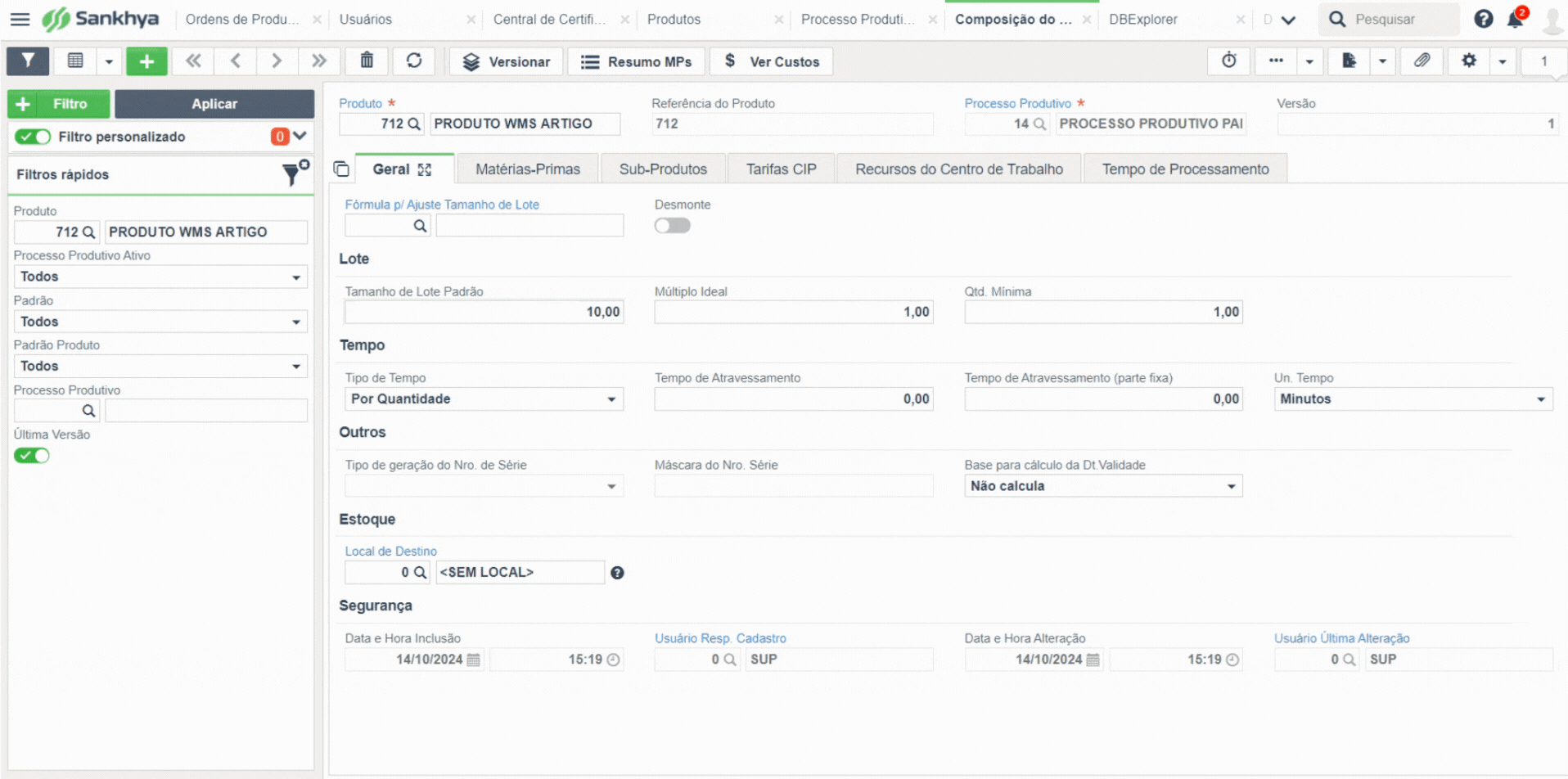Open the user profile avatar
The width and height of the screenshot is (1568, 779).
click(1552, 20)
